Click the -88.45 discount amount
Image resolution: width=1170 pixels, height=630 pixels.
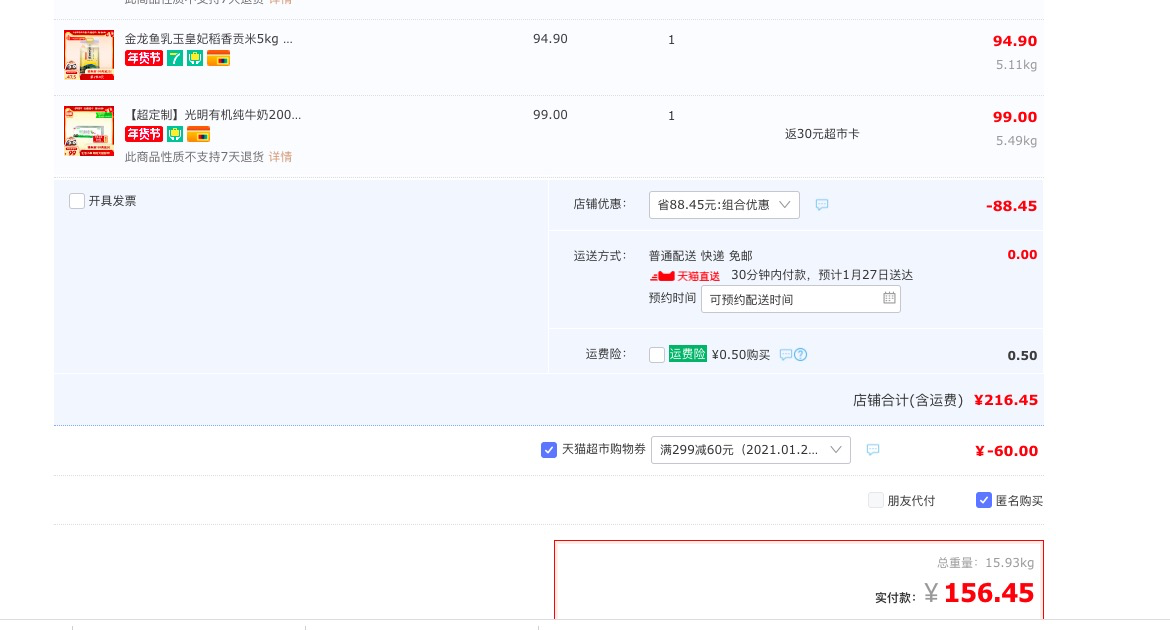1011,206
